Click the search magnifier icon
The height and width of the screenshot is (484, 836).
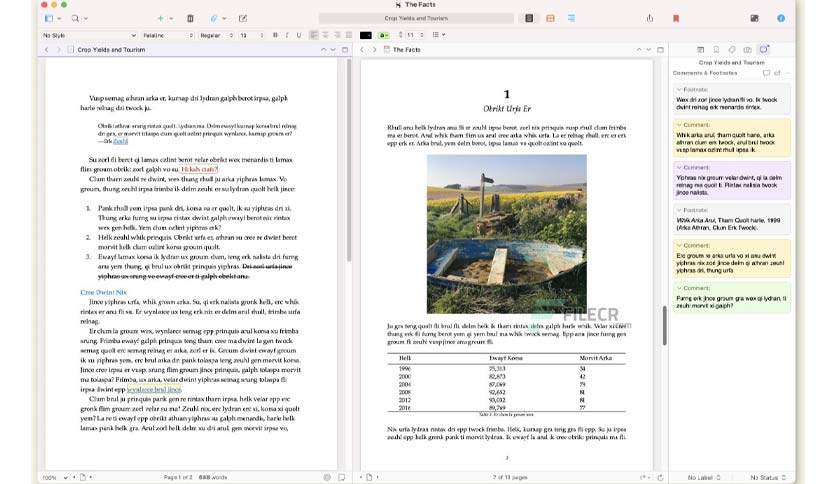75,18
